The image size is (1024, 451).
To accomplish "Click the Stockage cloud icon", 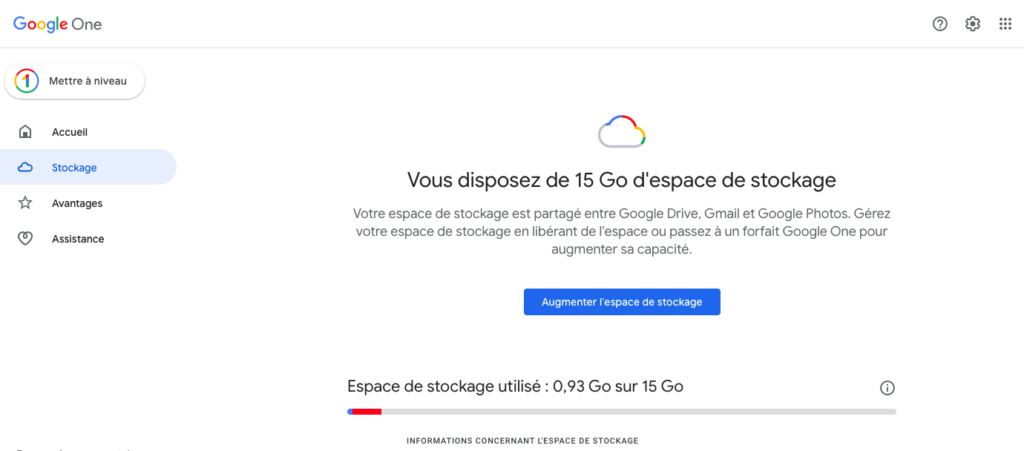I will tap(25, 168).
